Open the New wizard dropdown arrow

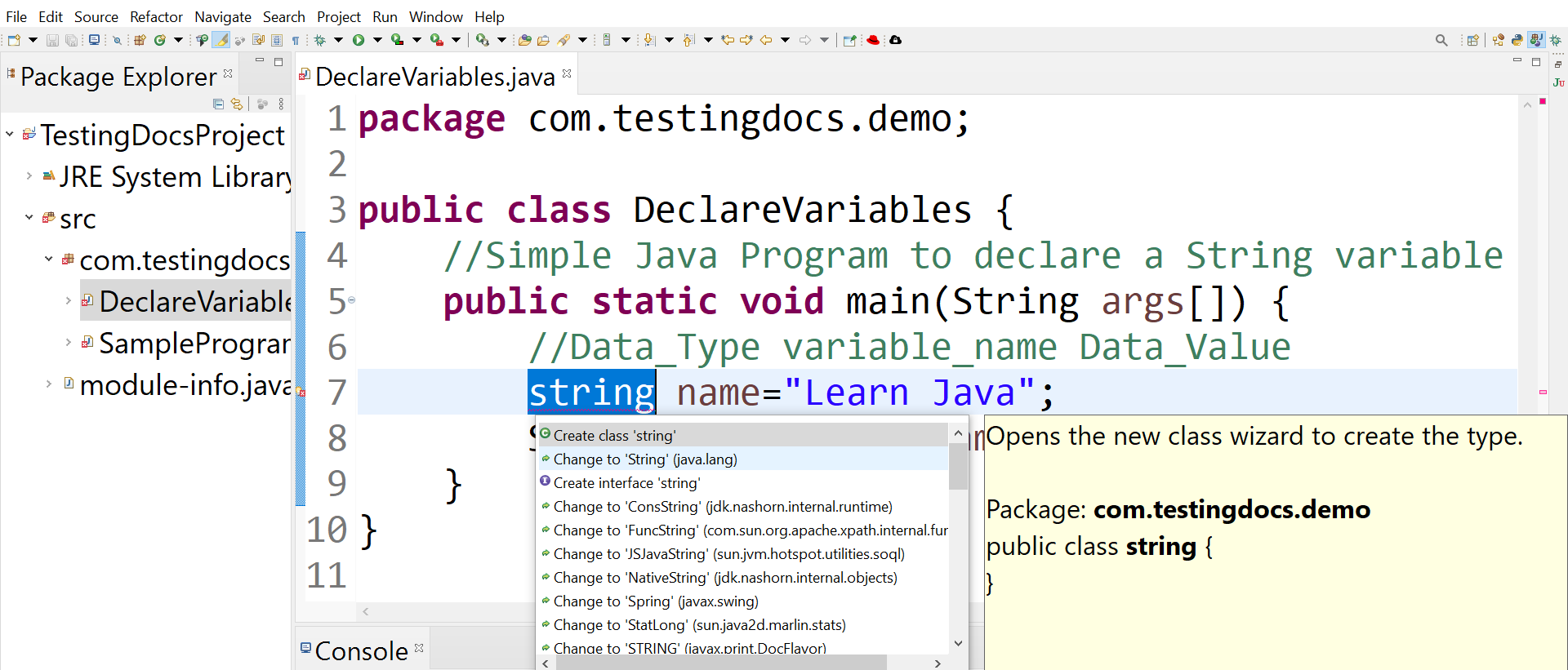pyautogui.click(x=33, y=40)
